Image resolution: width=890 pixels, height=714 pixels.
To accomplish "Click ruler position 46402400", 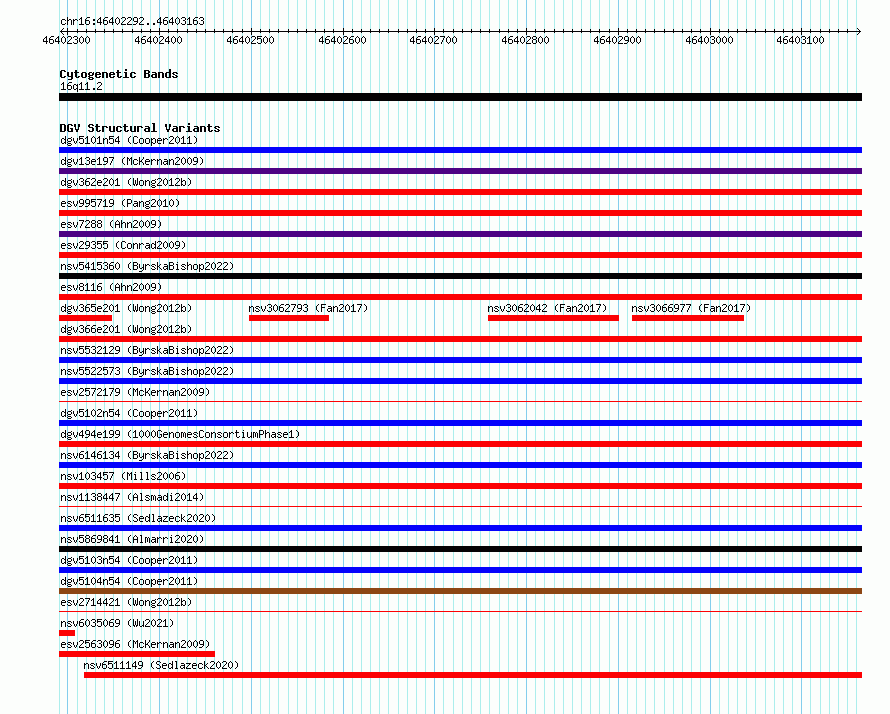I will click(x=158, y=40).
